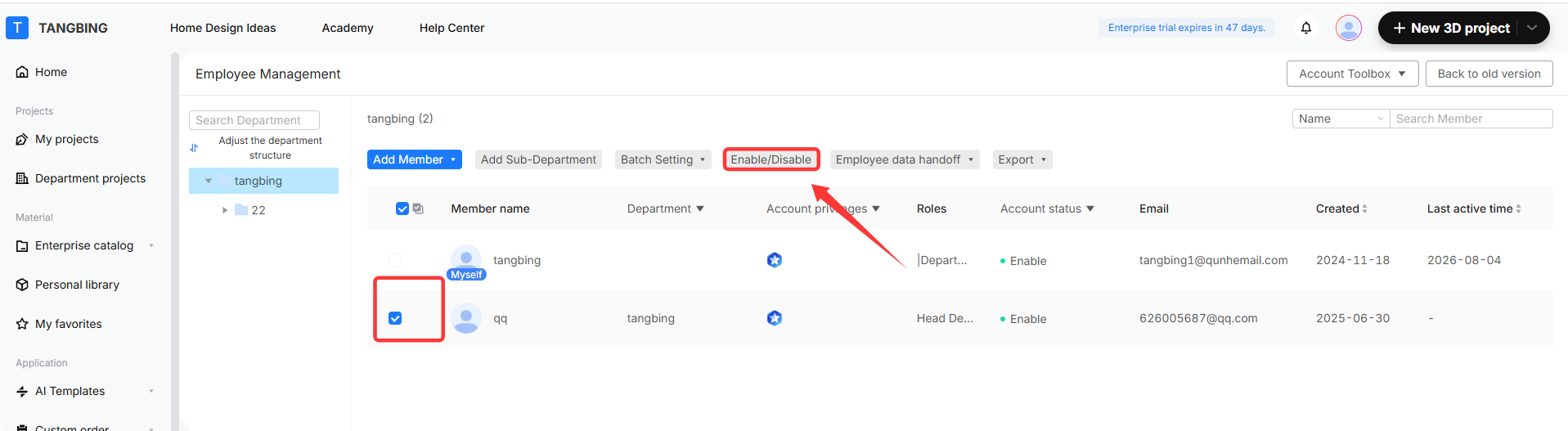Click the Member name column header
Viewport: 1568px width, 431px height.
pyautogui.click(x=490, y=209)
